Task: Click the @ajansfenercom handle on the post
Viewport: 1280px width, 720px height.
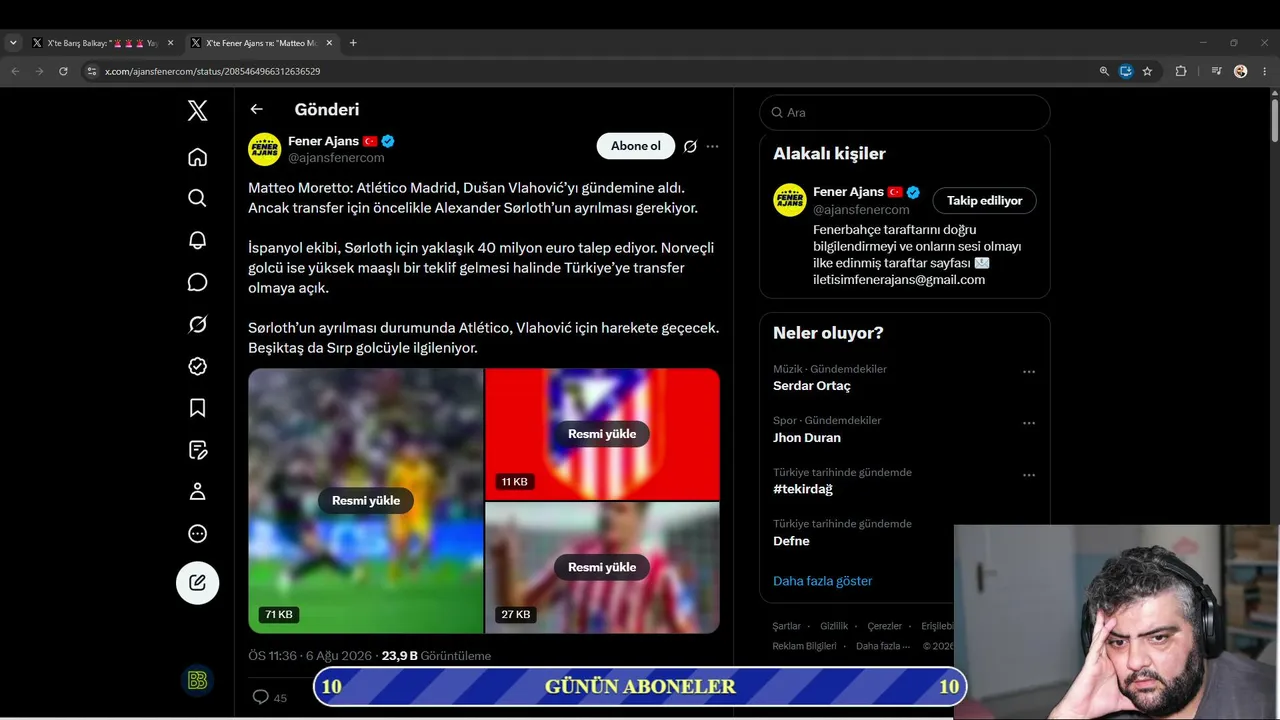Action: pos(336,158)
